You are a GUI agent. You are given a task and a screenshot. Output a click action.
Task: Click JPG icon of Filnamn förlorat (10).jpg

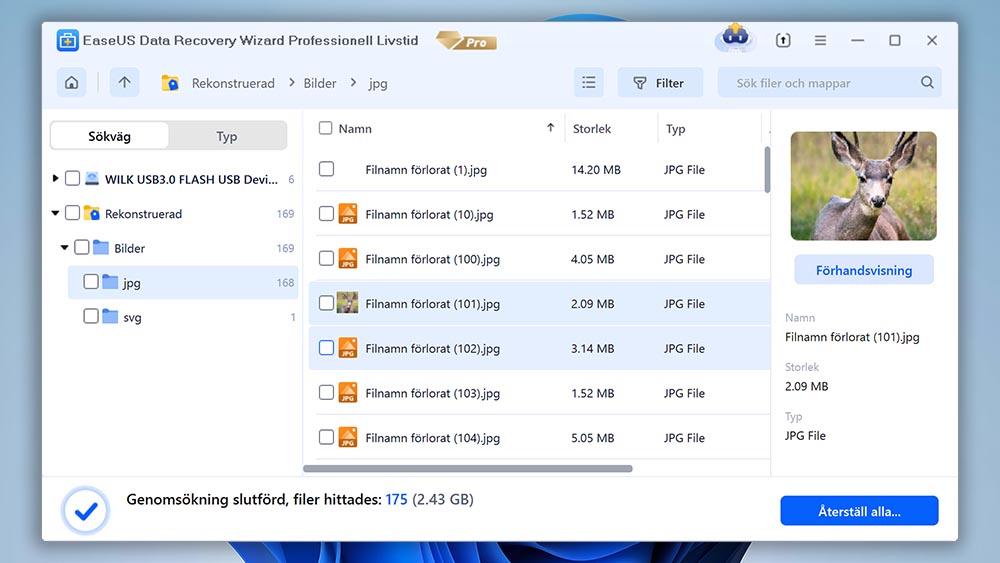pyautogui.click(x=348, y=214)
